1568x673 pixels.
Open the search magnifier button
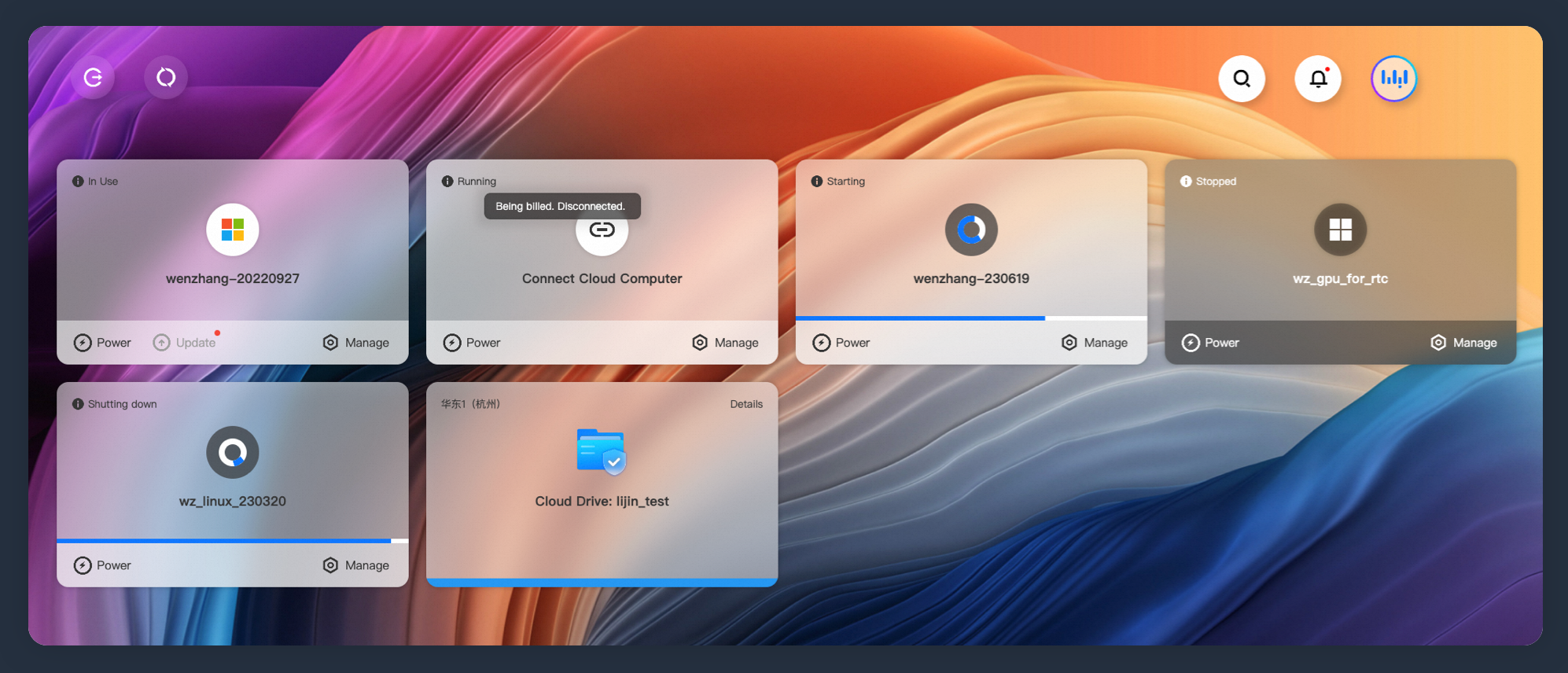point(1242,79)
